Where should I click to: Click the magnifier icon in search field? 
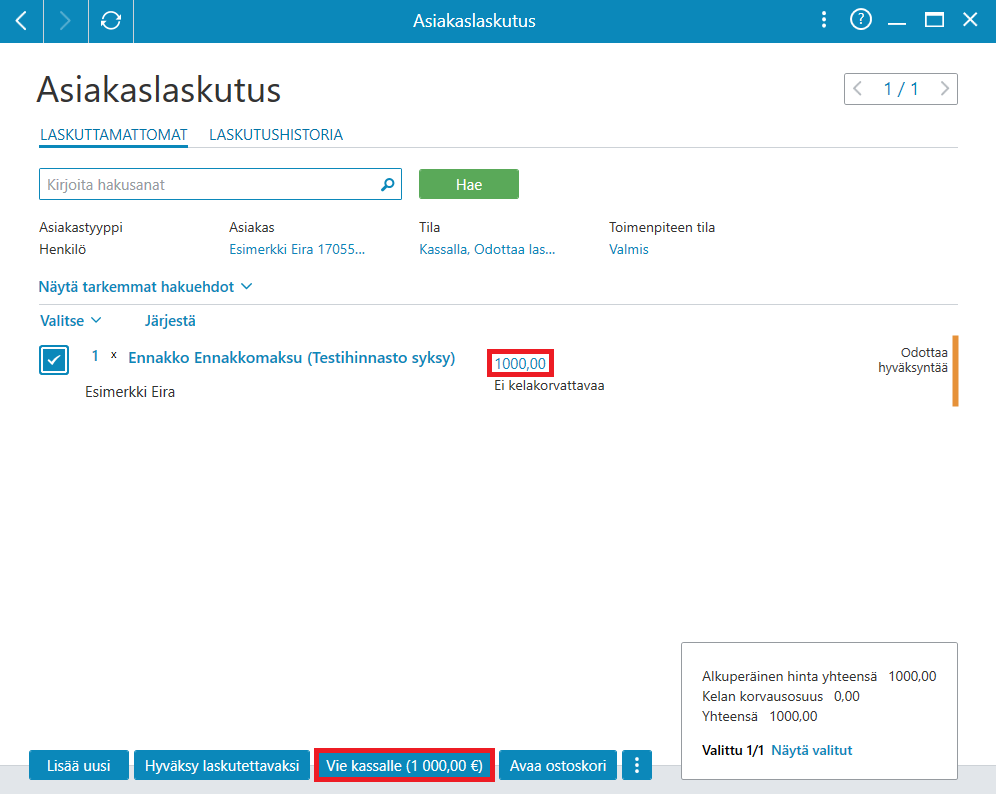point(387,184)
